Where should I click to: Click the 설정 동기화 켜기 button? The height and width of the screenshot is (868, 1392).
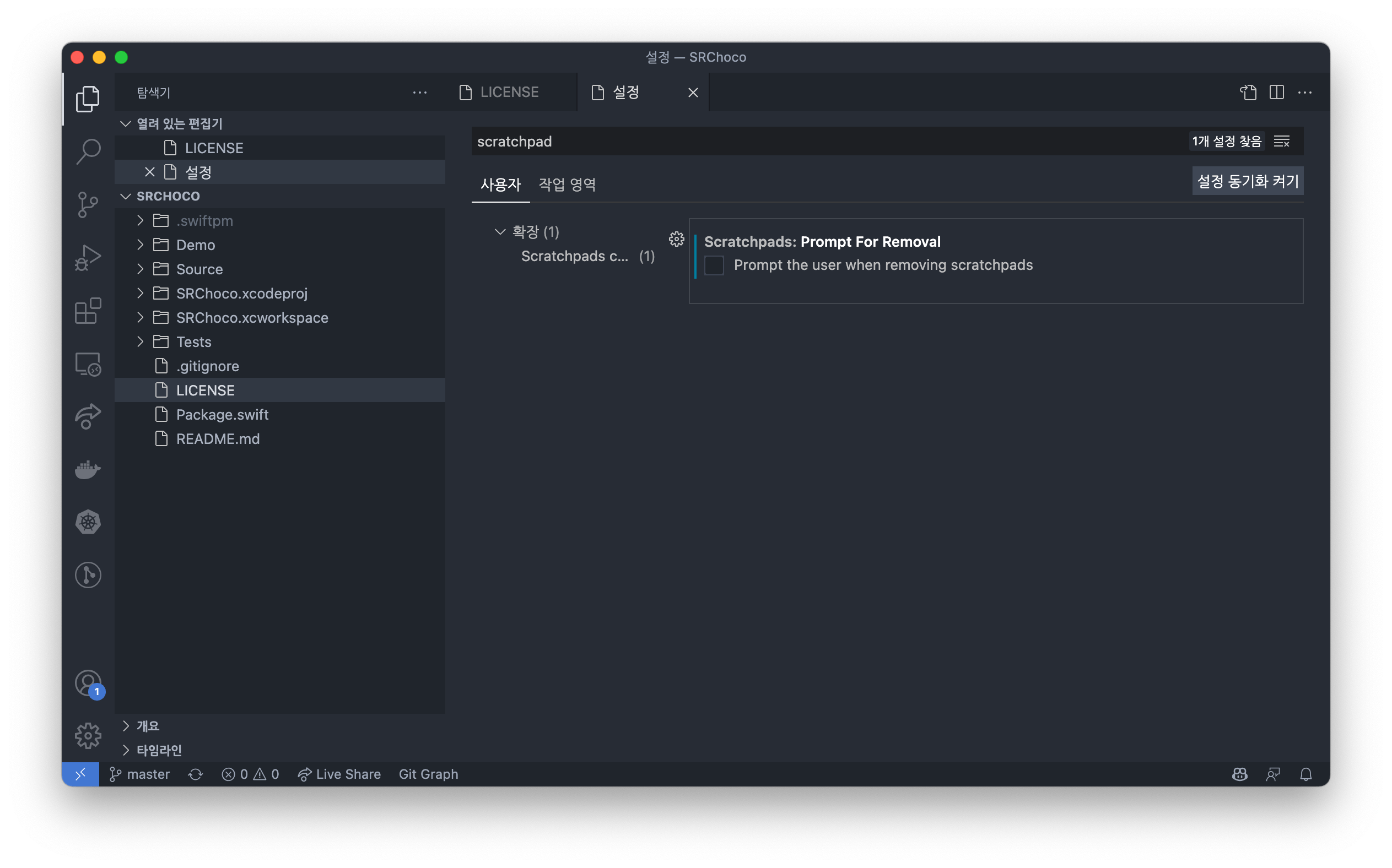tap(1247, 181)
